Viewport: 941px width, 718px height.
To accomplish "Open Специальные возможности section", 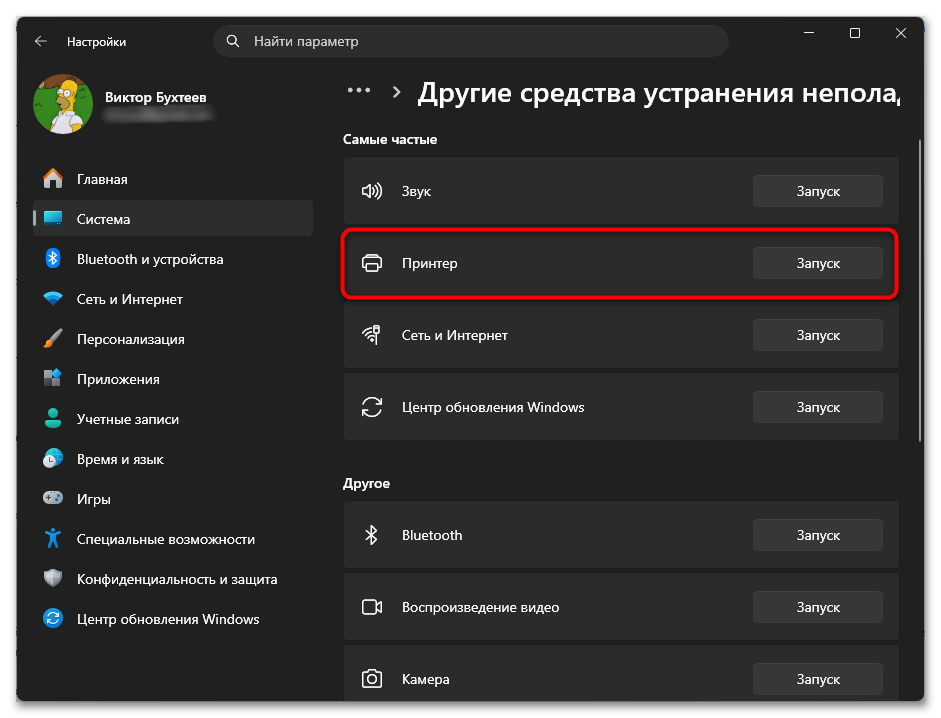I will pyautogui.click(x=173, y=538).
